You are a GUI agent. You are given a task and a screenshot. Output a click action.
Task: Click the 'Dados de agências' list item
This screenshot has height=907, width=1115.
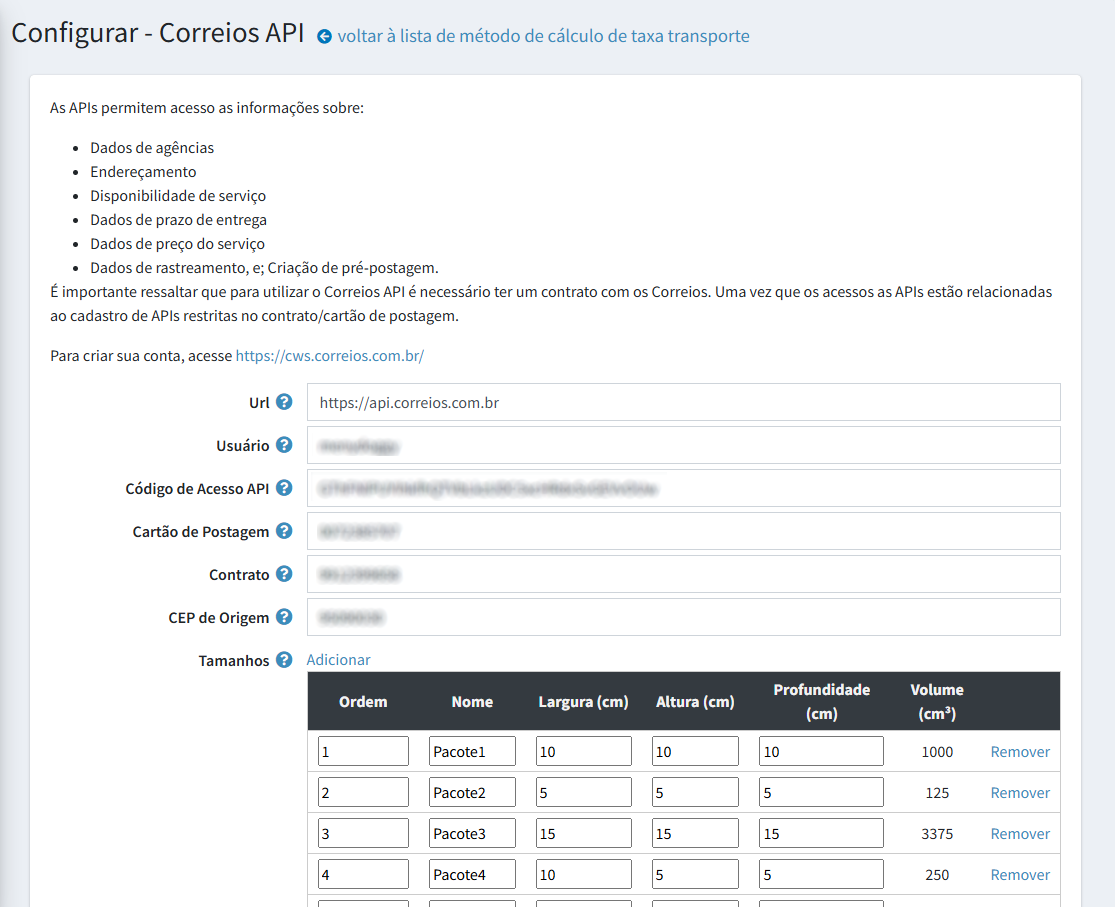pos(151,148)
